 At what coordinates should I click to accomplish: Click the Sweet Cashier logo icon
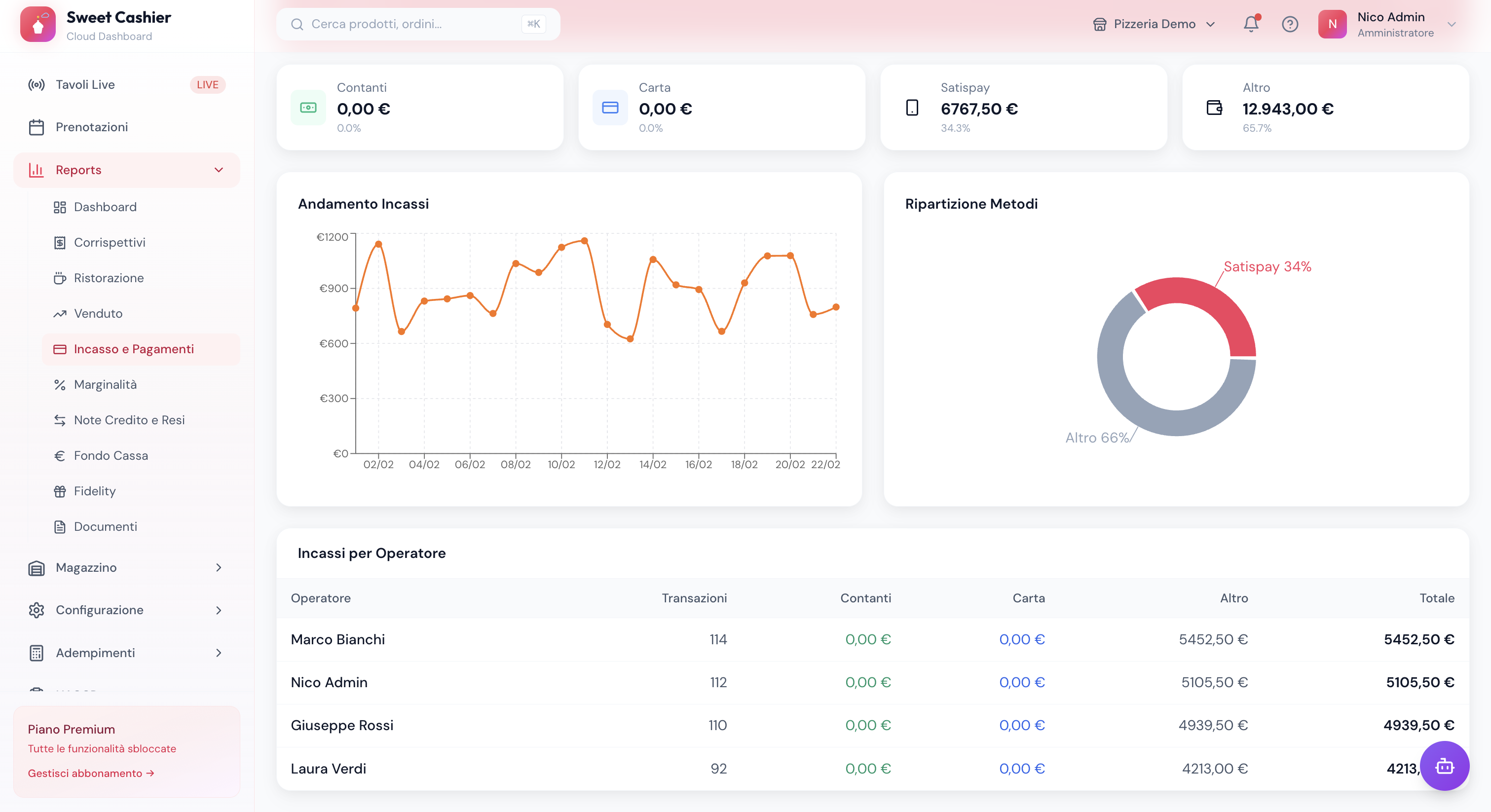pyautogui.click(x=37, y=24)
